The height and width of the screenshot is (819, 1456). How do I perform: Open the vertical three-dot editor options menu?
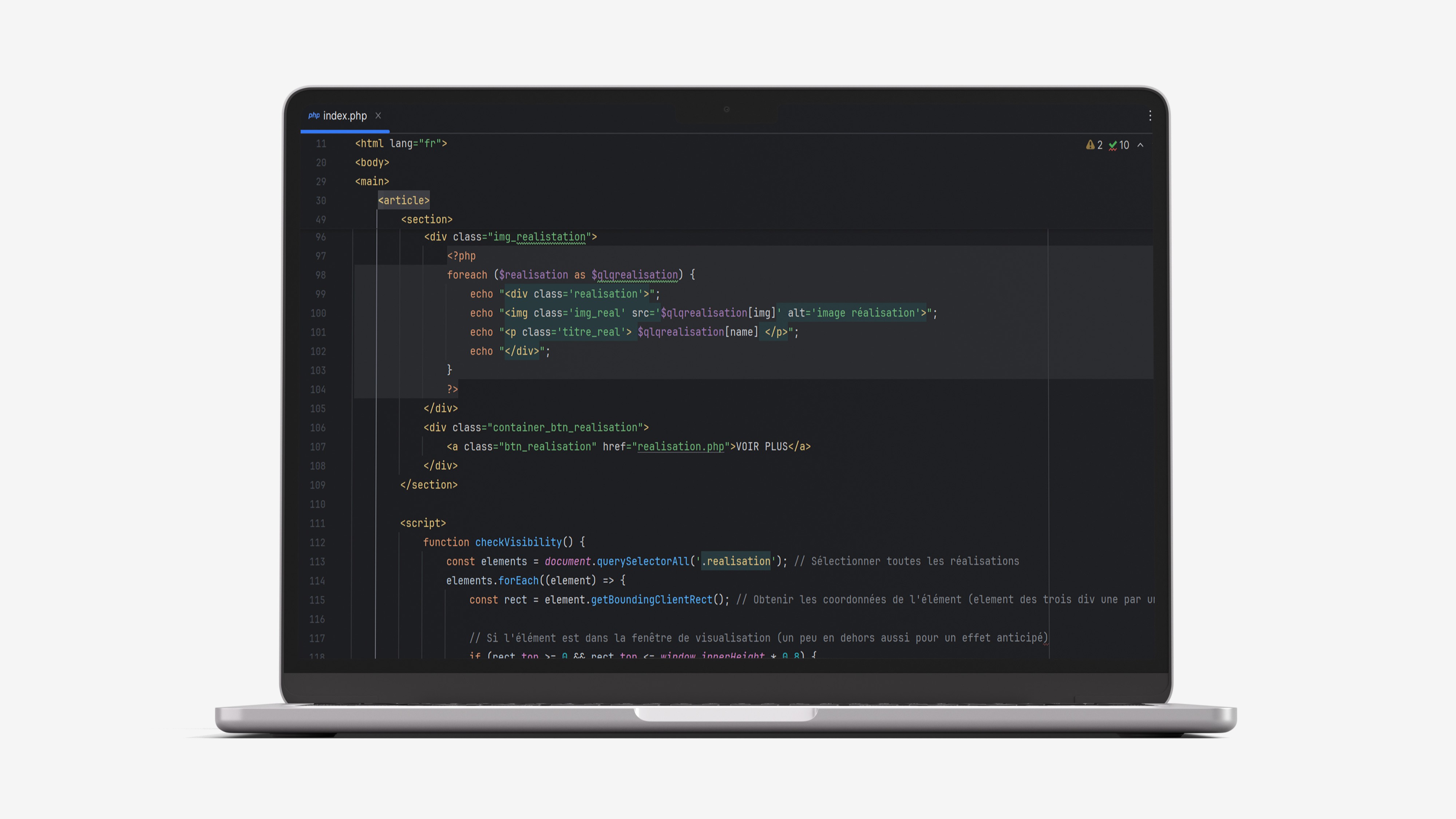(1150, 116)
